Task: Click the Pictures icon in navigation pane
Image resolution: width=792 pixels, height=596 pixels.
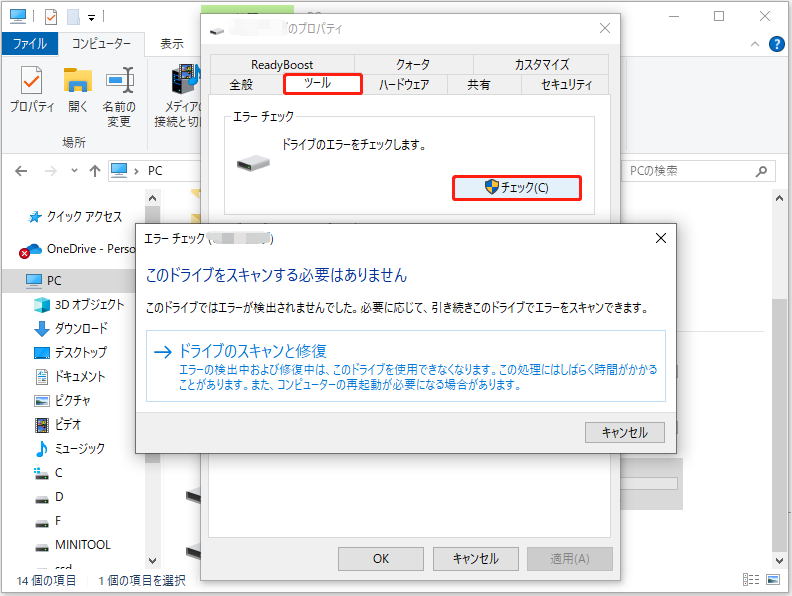Action: [41, 401]
